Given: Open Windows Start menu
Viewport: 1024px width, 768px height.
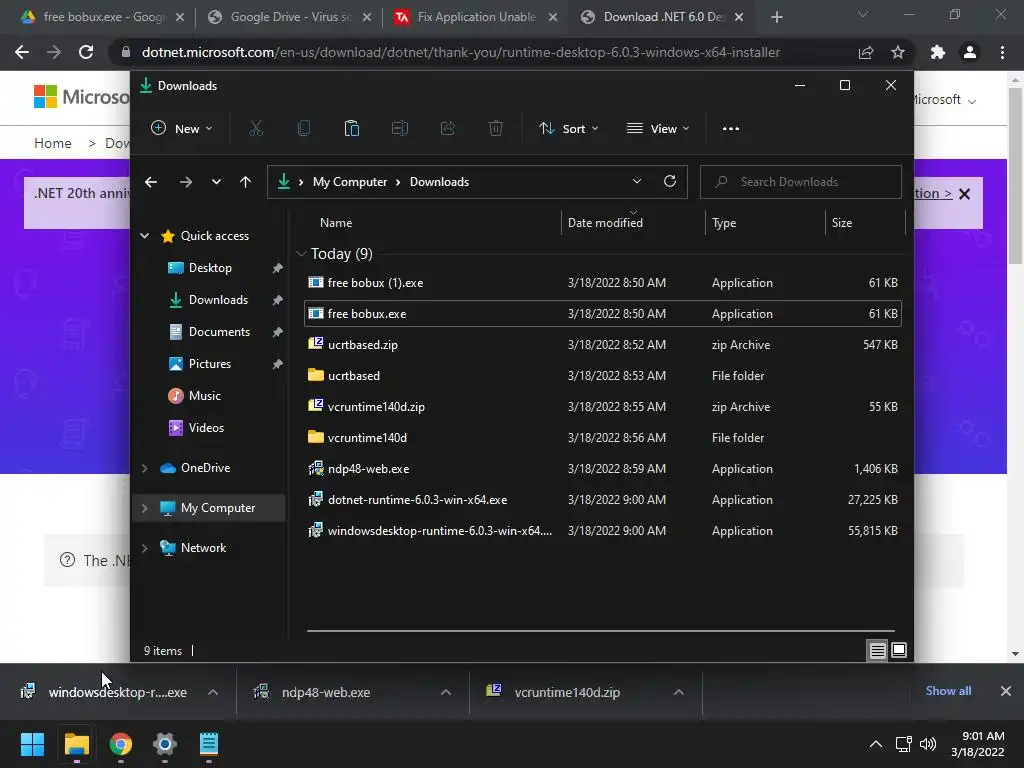Looking at the screenshot, I should click(32, 744).
